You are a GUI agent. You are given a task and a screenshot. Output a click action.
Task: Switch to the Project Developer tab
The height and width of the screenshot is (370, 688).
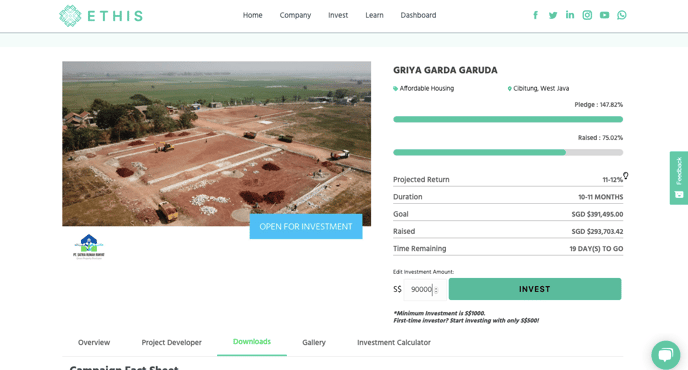[x=172, y=342]
